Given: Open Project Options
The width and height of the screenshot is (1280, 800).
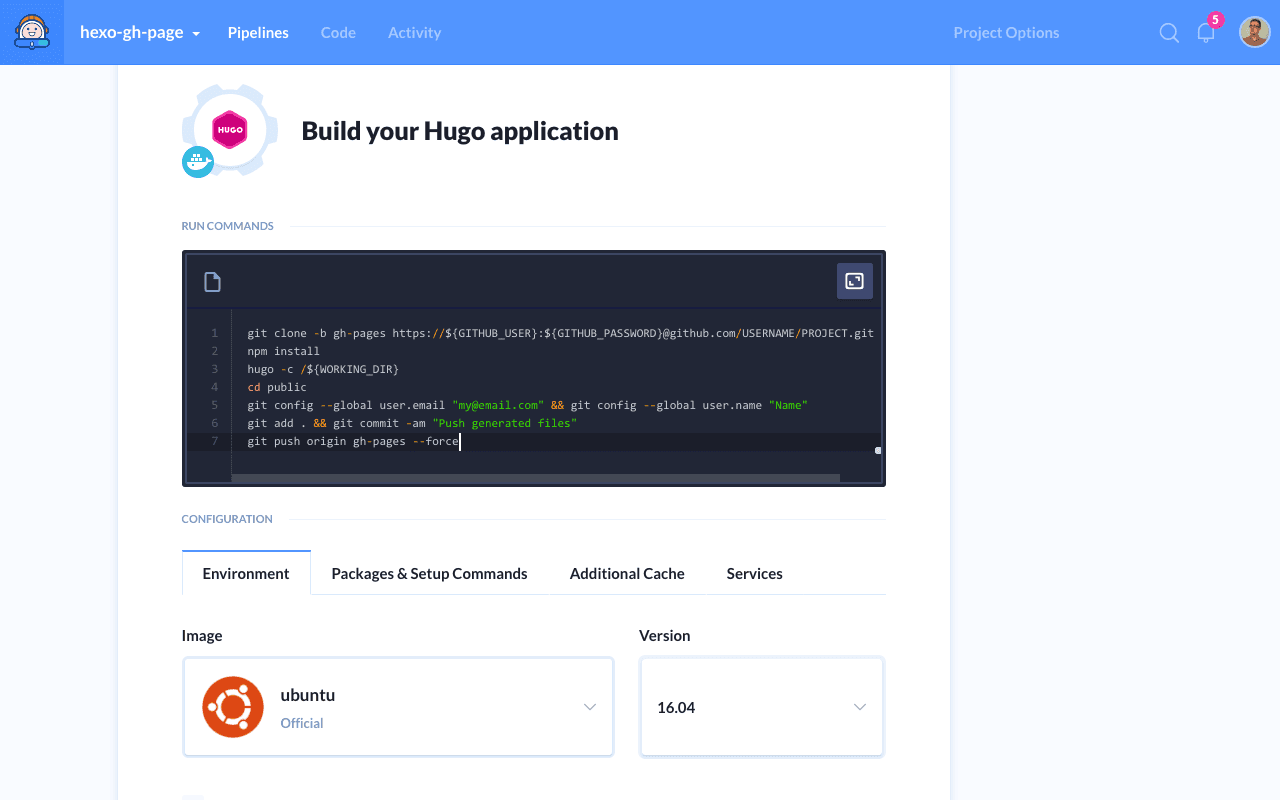Looking at the screenshot, I should point(1006,32).
